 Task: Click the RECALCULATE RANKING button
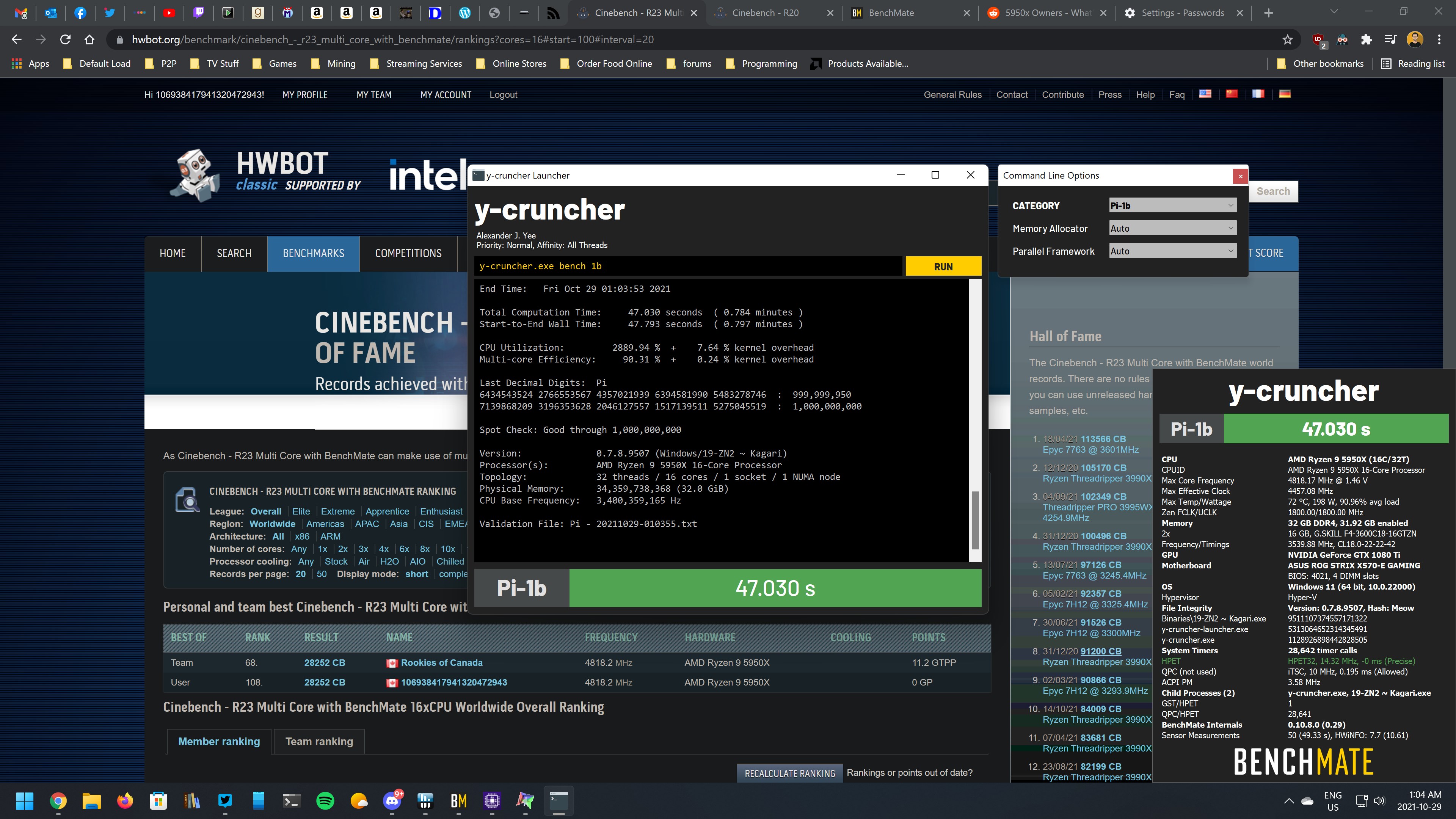789,773
